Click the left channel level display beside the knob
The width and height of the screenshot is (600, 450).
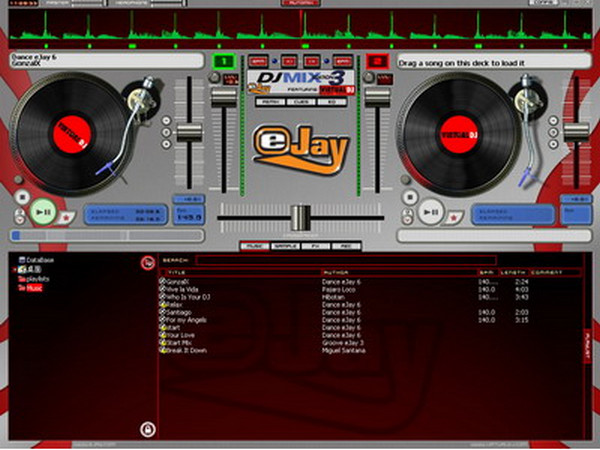231,79
